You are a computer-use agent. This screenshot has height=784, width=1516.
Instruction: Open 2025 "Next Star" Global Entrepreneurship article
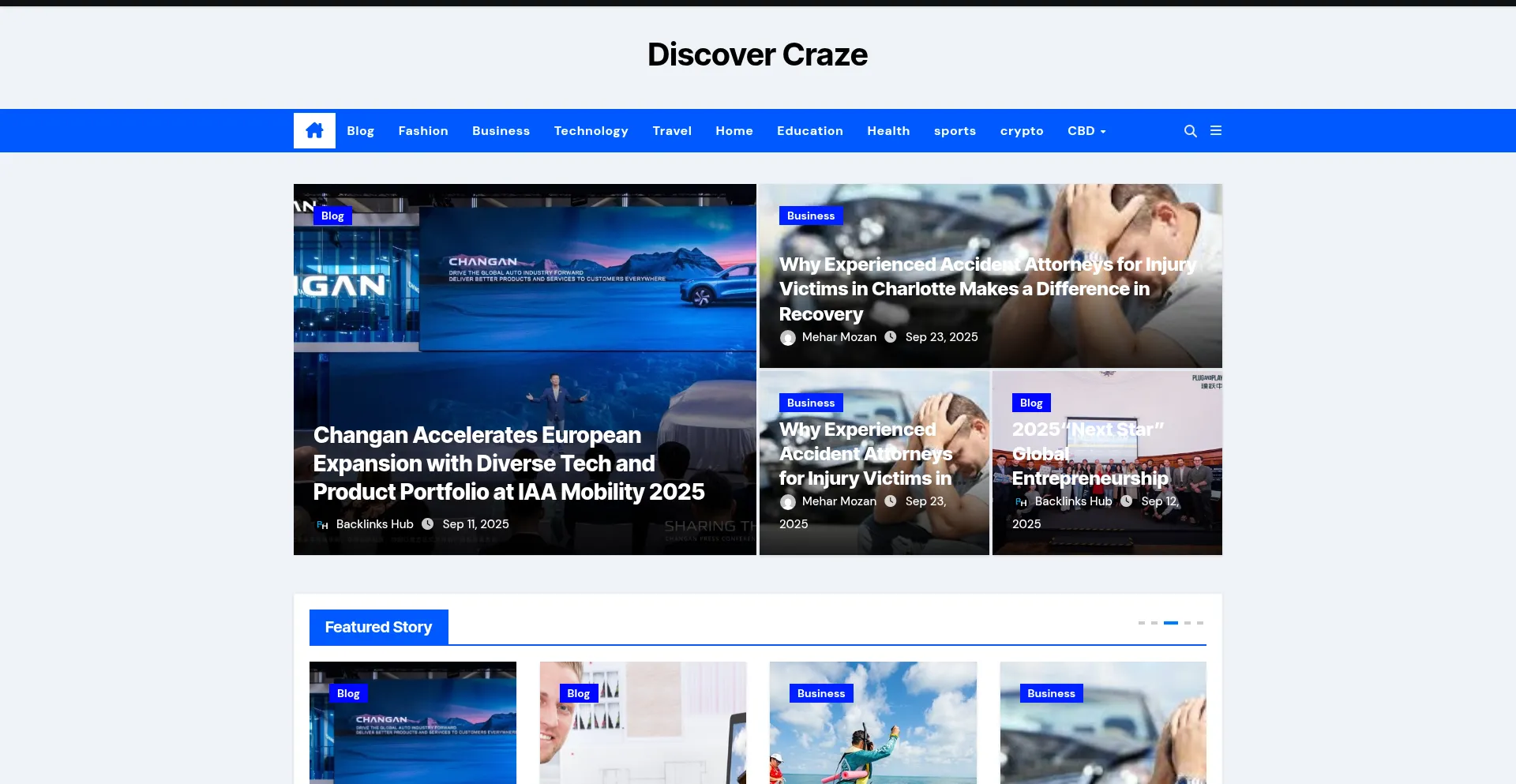pos(1090,453)
